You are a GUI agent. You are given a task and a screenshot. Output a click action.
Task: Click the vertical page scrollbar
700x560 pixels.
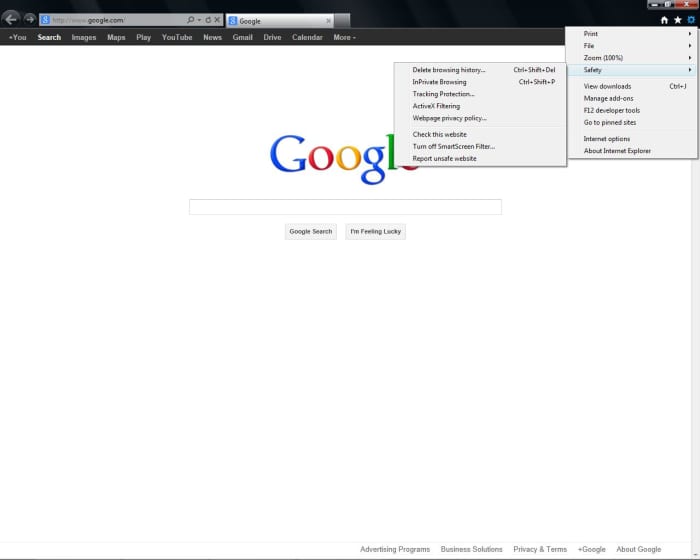click(x=696, y=357)
